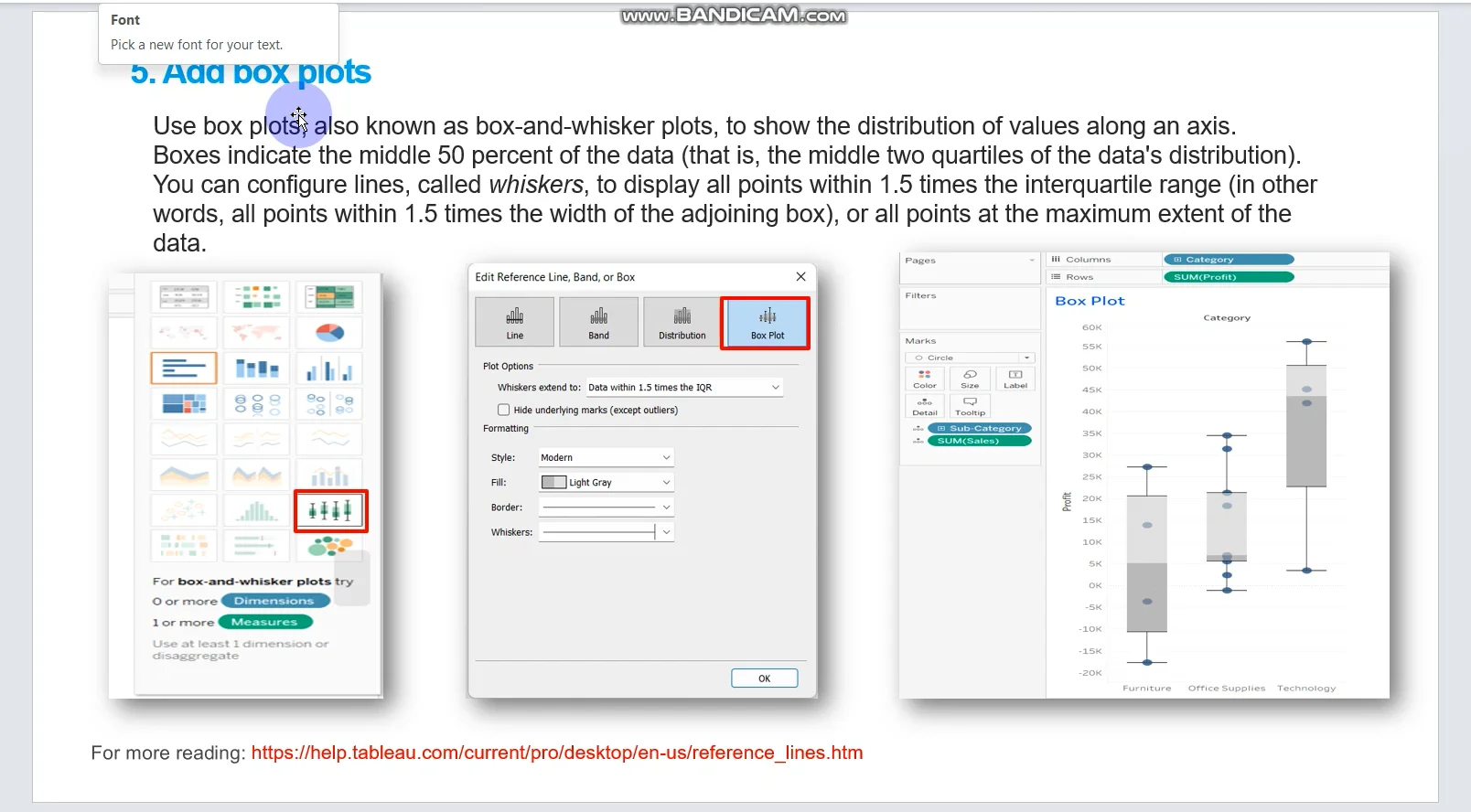Choose the highlight table chart type
This screenshot has height=812, width=1471.
329,296
